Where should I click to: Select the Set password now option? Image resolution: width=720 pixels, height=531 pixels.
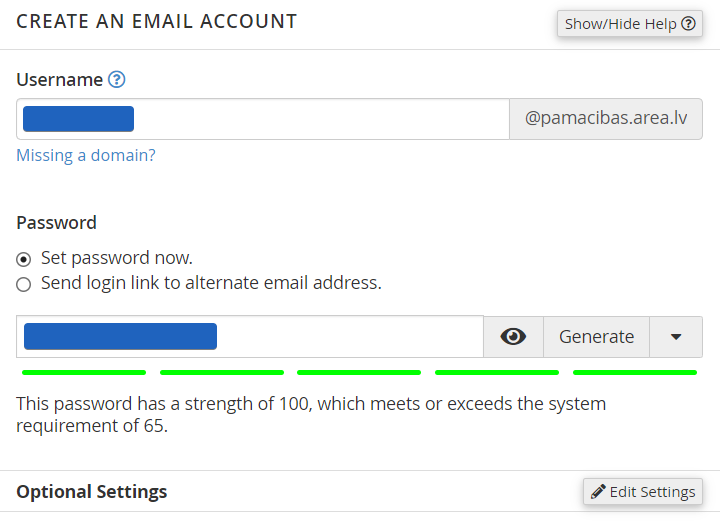point(24,258)
